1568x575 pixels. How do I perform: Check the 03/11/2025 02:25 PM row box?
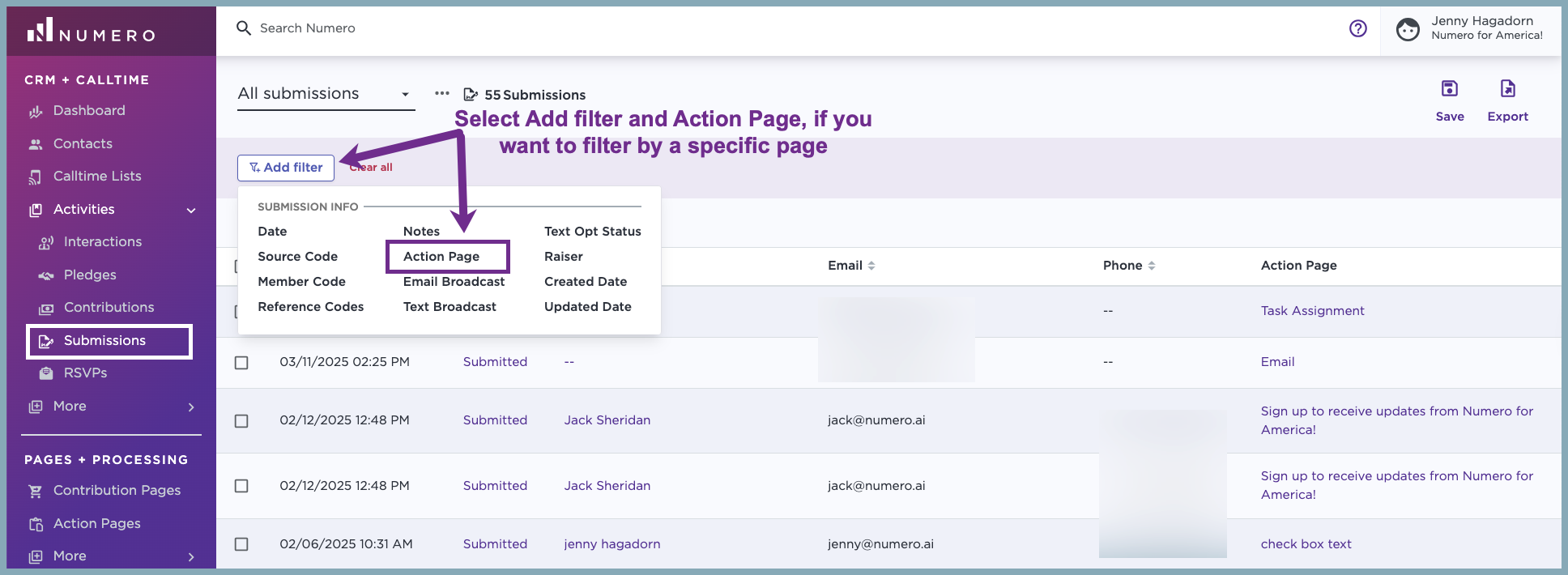pyautogui.click(x=241, y=362)
